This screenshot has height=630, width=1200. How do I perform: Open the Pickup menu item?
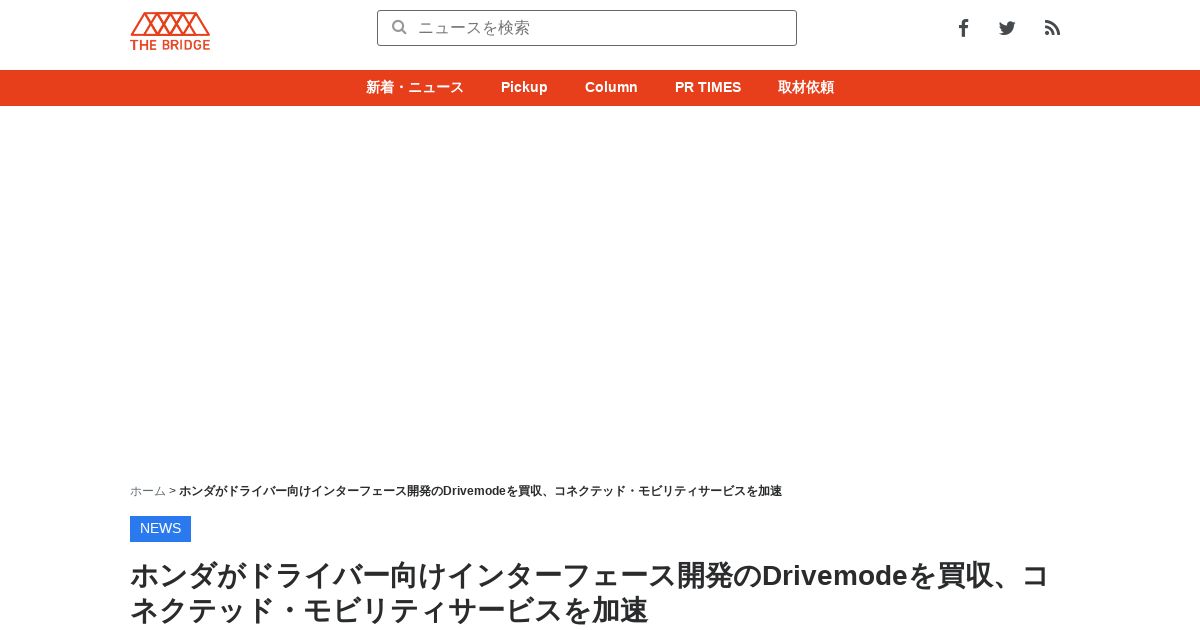(x=524, y=87)
